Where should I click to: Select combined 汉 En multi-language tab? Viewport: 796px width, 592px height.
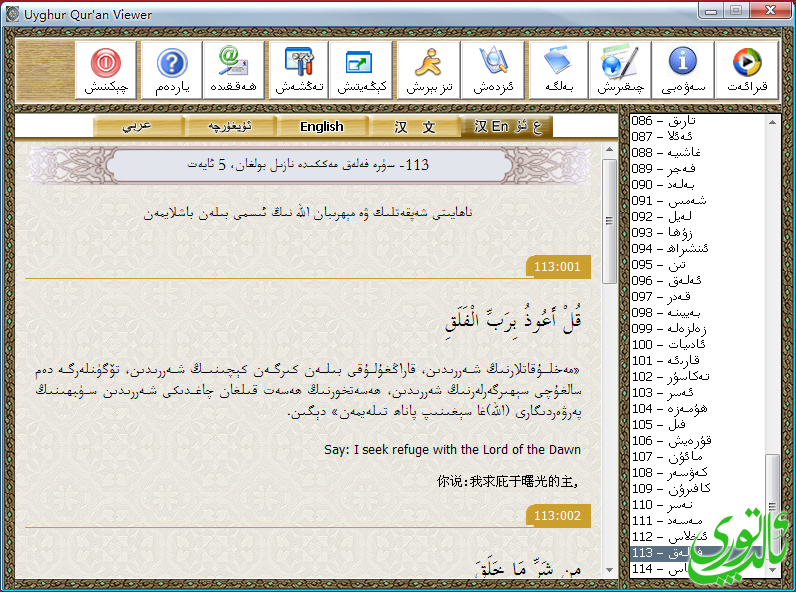tap(507, 126)
